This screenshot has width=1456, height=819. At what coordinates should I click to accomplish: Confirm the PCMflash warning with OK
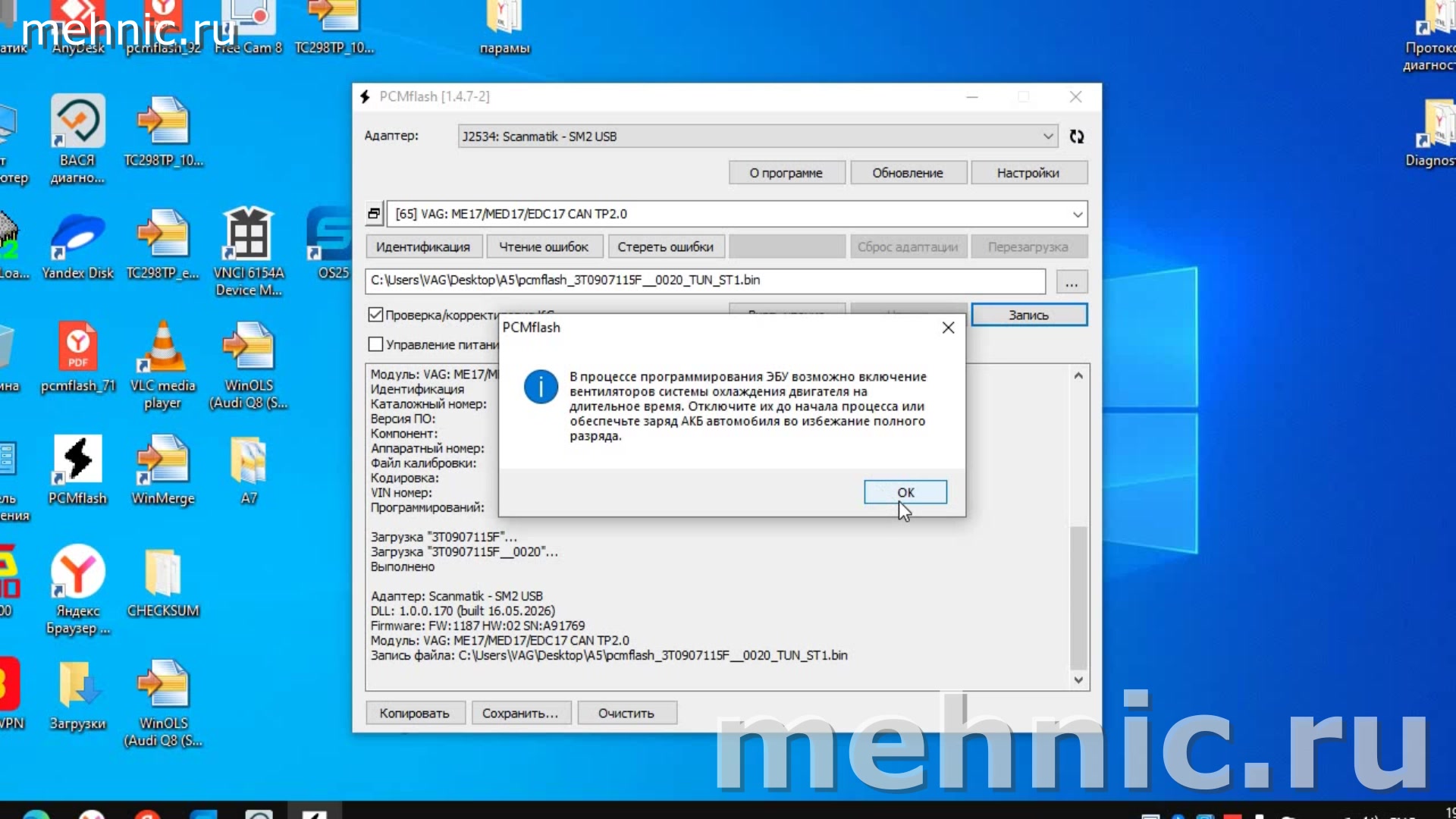pyautogui.click(x=905, y=492)
